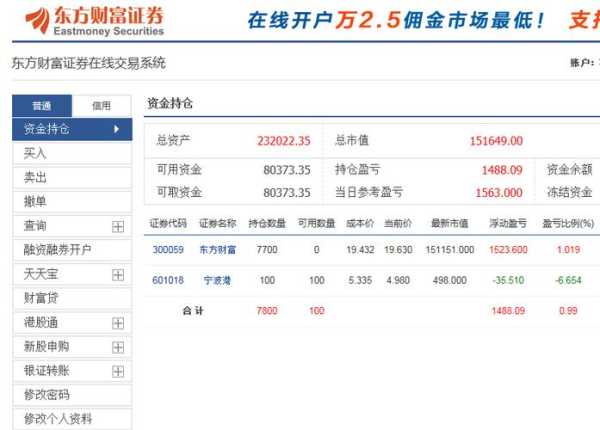
Task: Open 修改个人资料 in the sidebar
Action: point(58,419)
